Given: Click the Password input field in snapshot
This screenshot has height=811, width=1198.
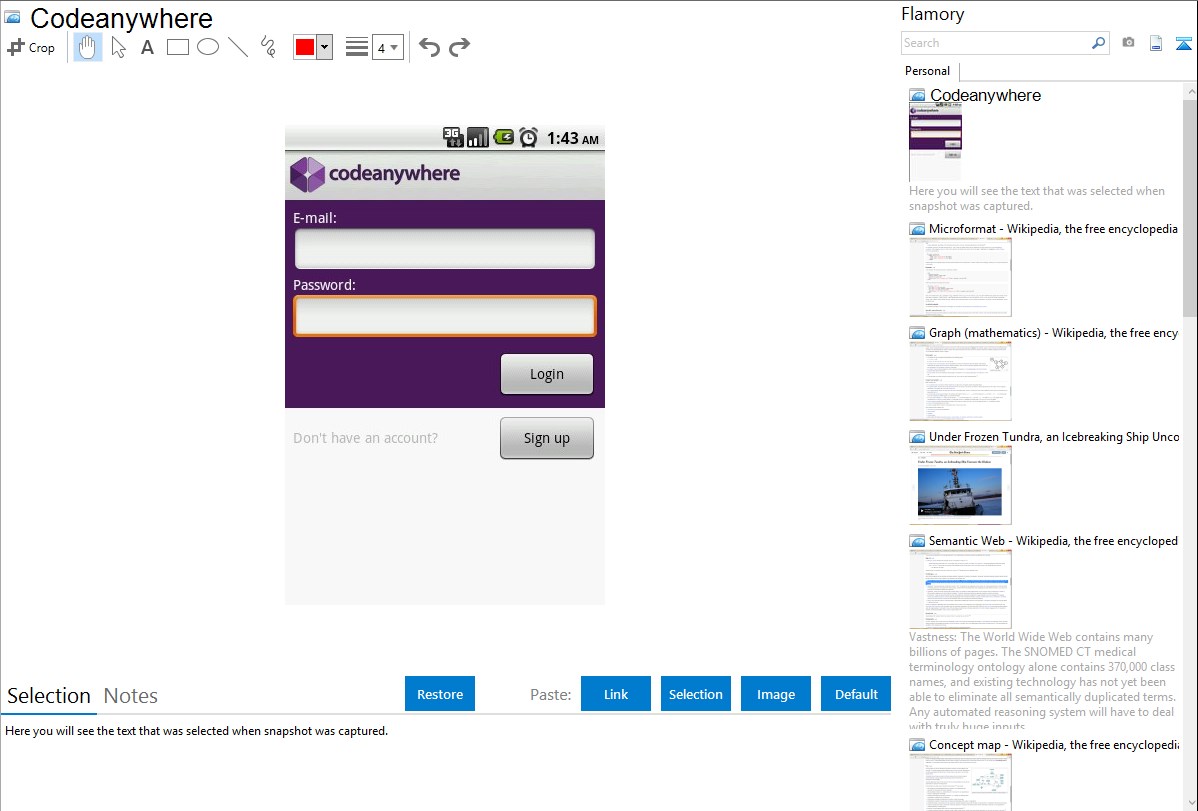Looking at the screenshot, I should [x=445, y=316].
